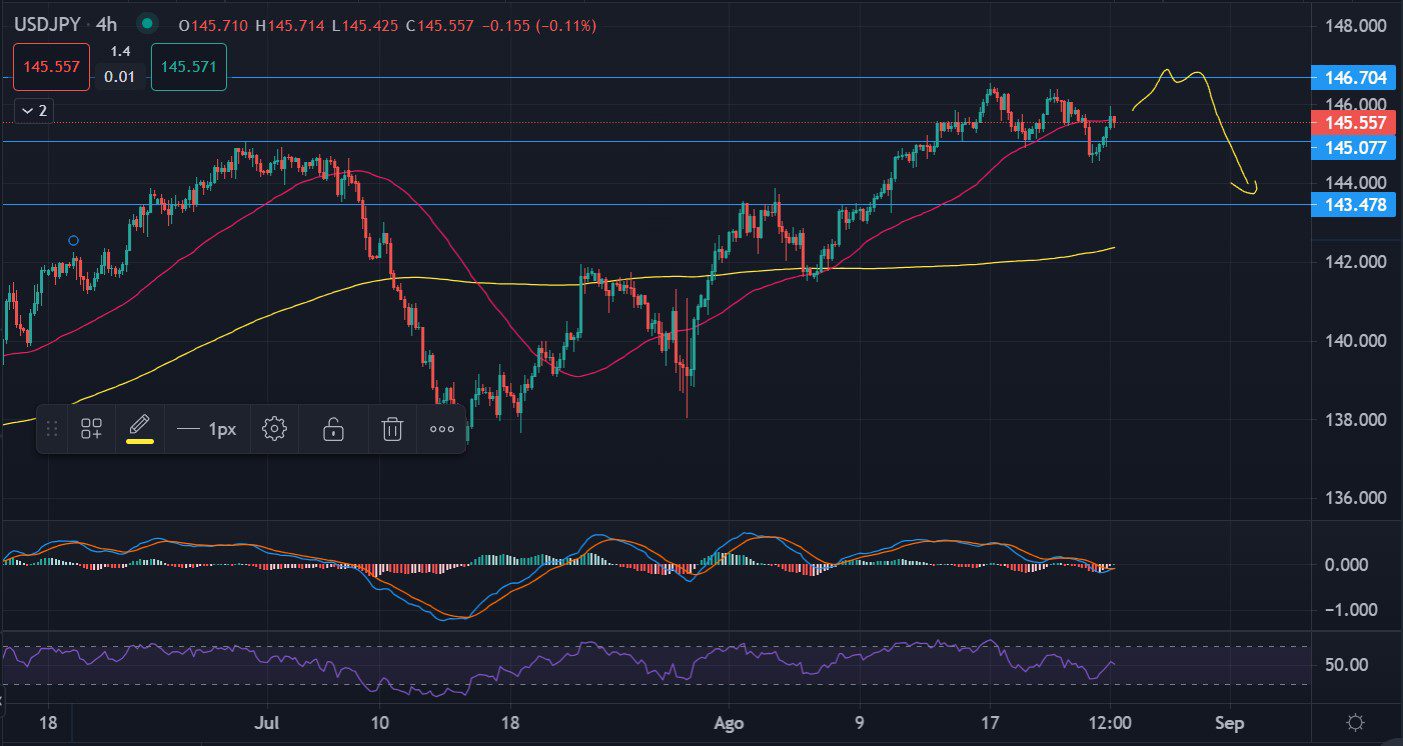Click the -1.000 value on the MACD scale

(x=1350, y=610)
